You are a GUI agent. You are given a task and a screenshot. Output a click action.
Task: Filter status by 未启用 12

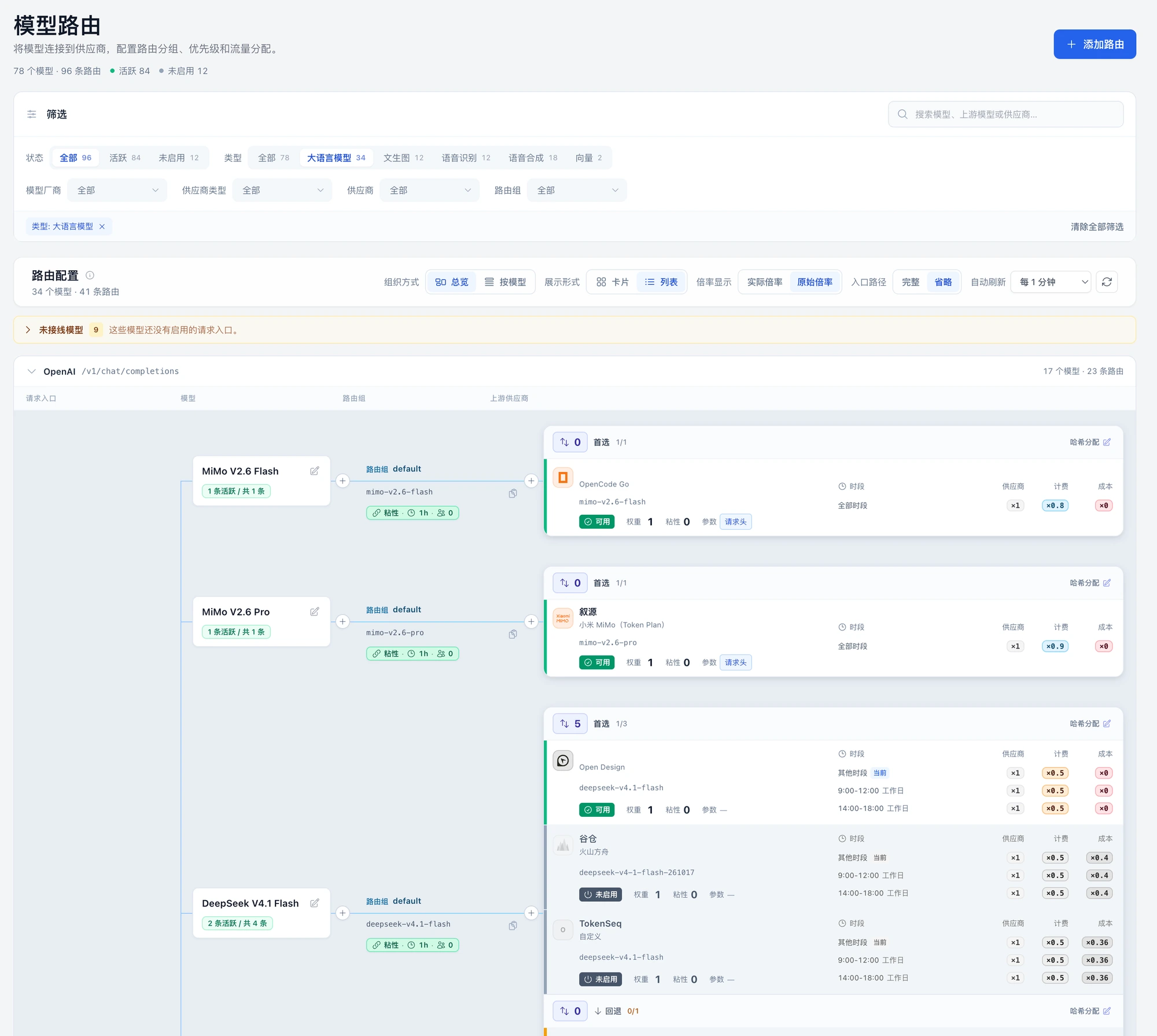(179, 158)
